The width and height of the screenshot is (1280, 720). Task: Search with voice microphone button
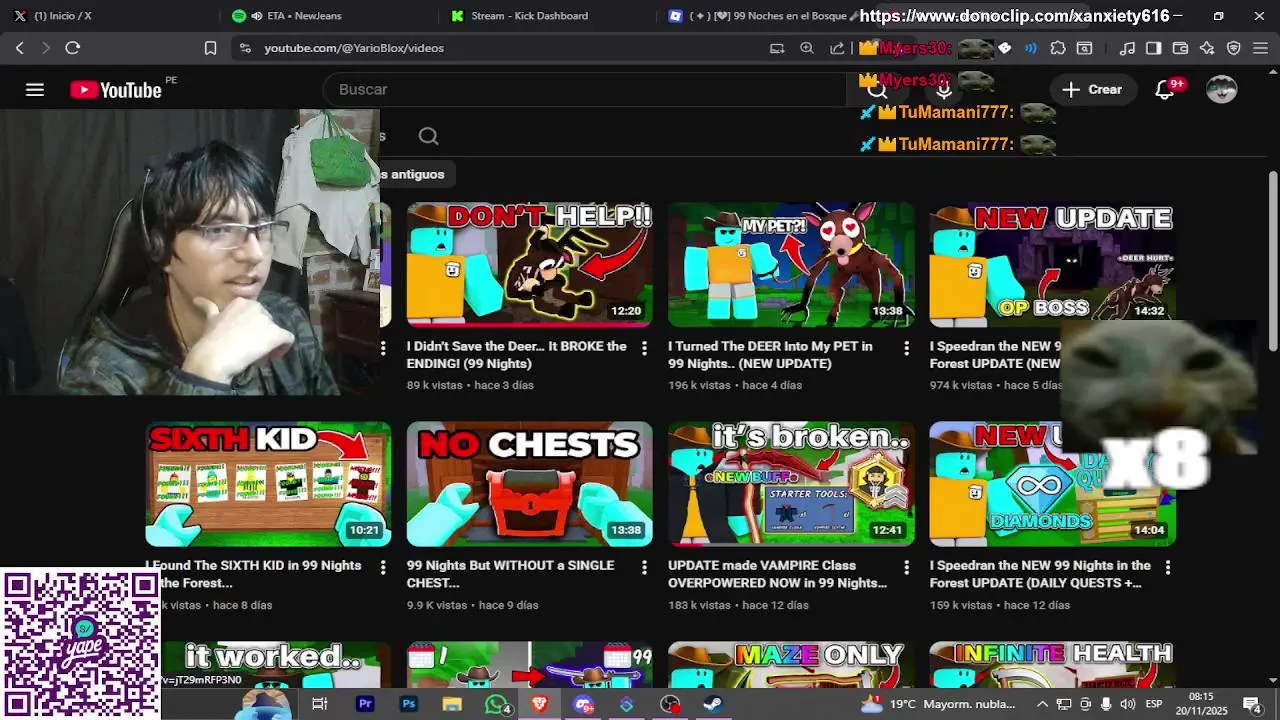pyautogui.click(x=944, y=90)
